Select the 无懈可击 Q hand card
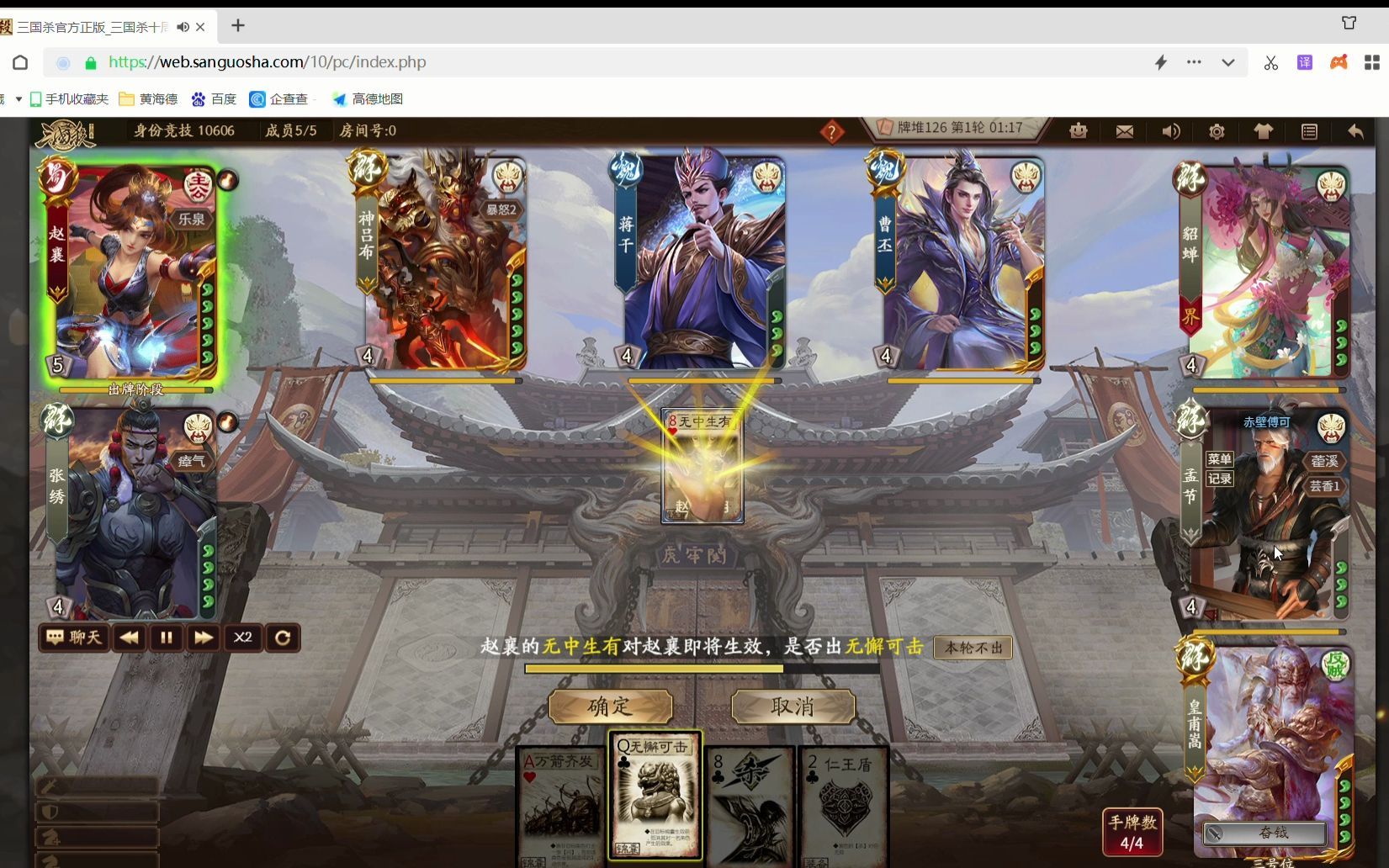 pyautogui.click(x=655, y=795)
